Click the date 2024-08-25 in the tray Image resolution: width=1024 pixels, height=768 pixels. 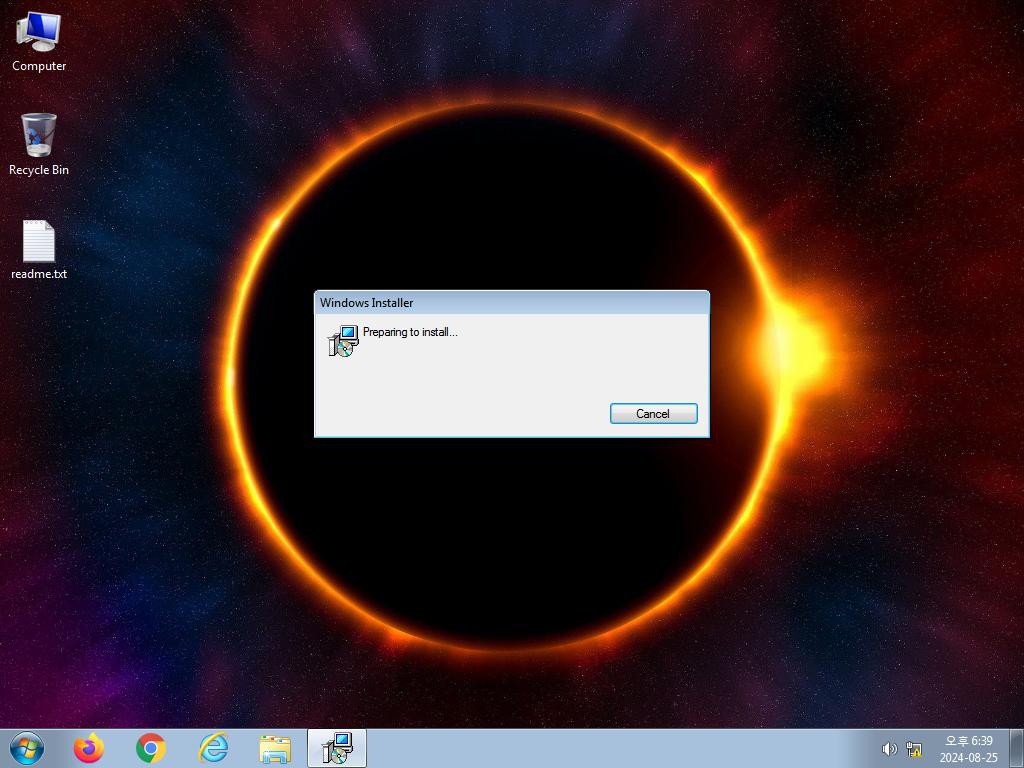968,758
